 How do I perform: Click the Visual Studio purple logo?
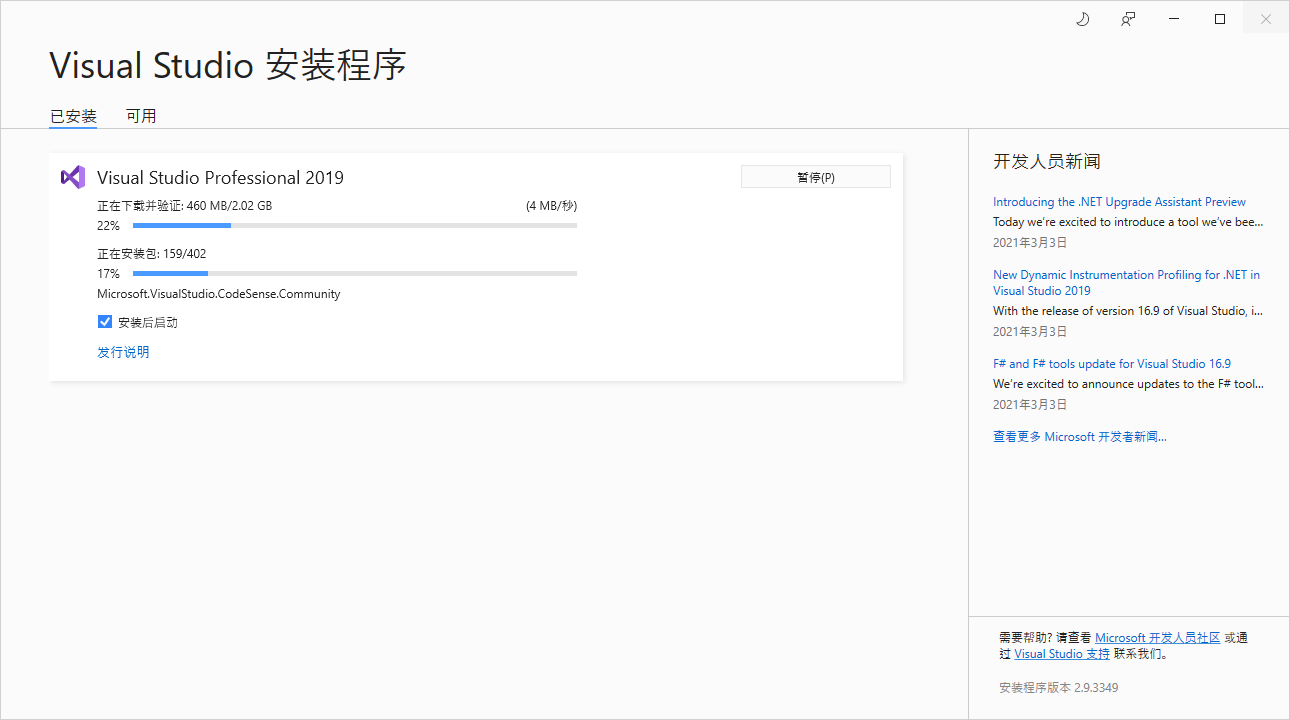click(x=73, y=177)
